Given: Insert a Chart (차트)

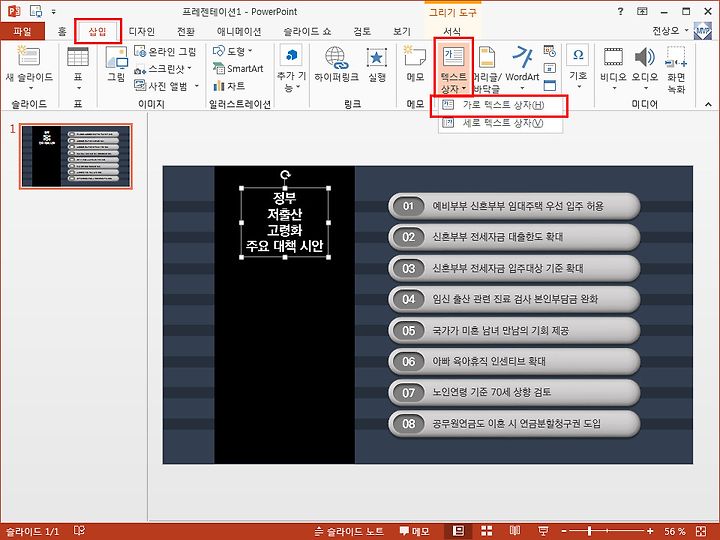Looking at the screenshot, I should point(229,86).
